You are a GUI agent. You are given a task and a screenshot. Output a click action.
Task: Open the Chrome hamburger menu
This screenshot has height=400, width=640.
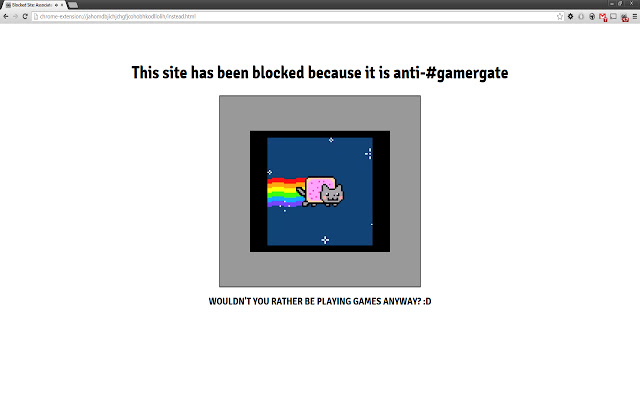point(635,16)
